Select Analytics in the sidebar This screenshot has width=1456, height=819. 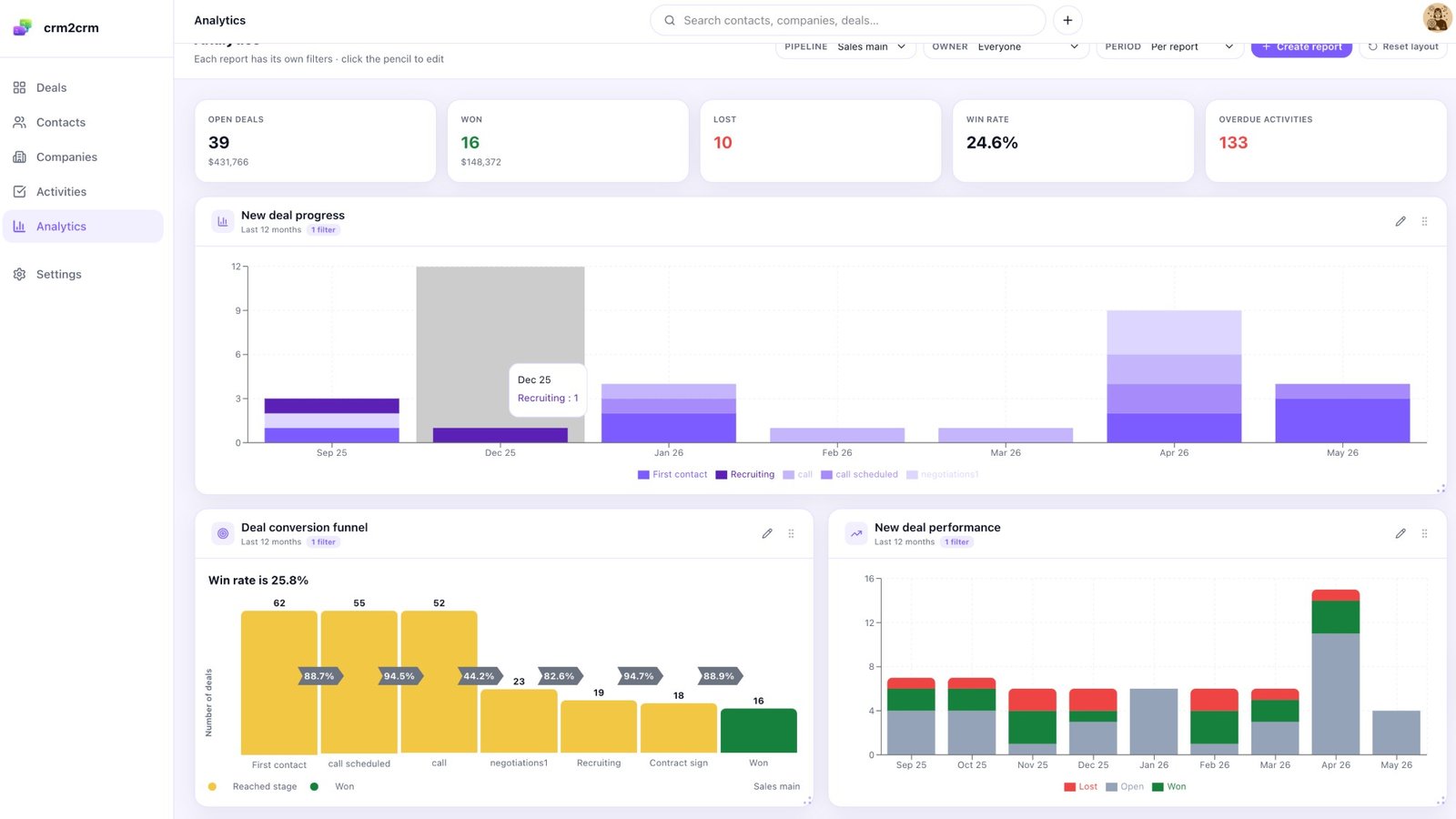83,227
